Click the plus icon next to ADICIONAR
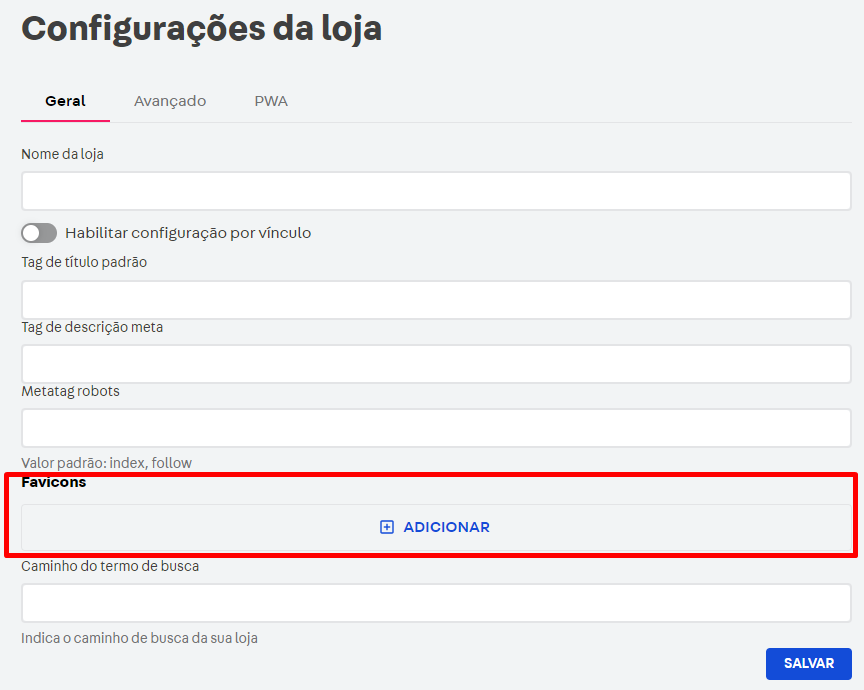The height and width of the screenshot is (690, 864). pyautogui.click(x=386, y=527)
